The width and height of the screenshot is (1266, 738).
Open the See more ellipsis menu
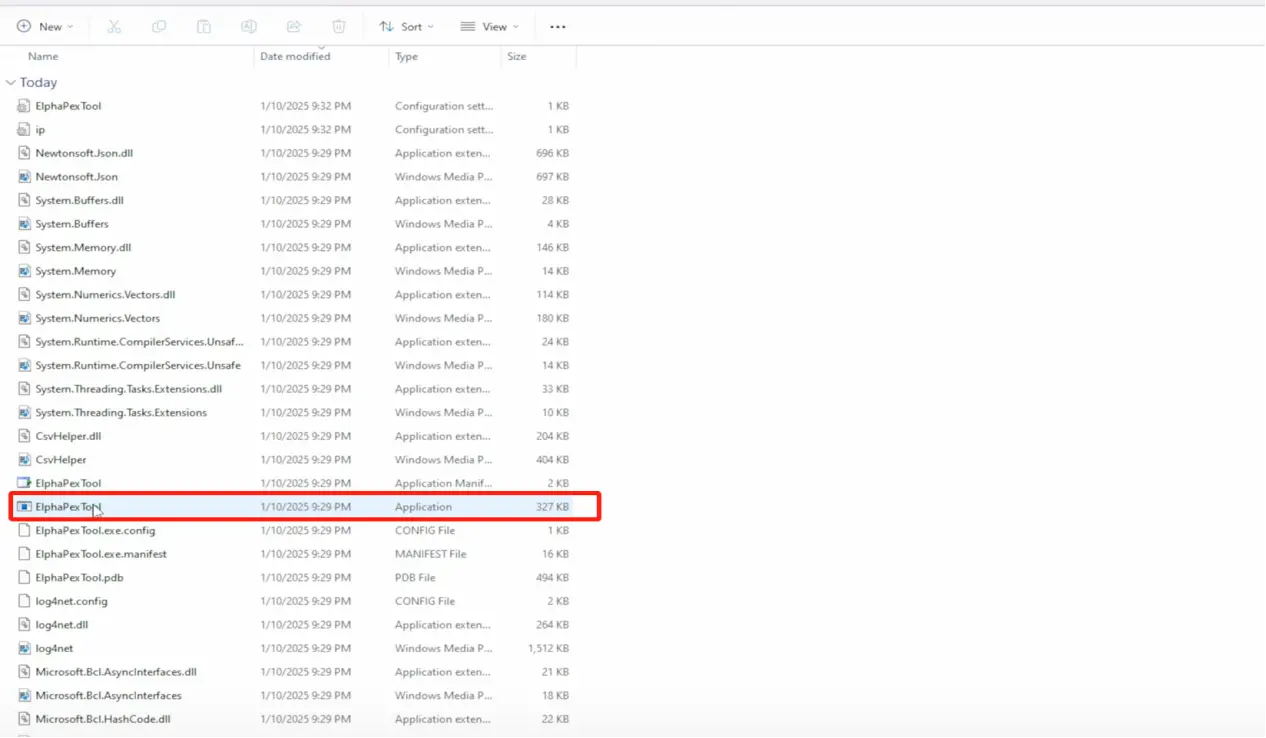[558, 27]
